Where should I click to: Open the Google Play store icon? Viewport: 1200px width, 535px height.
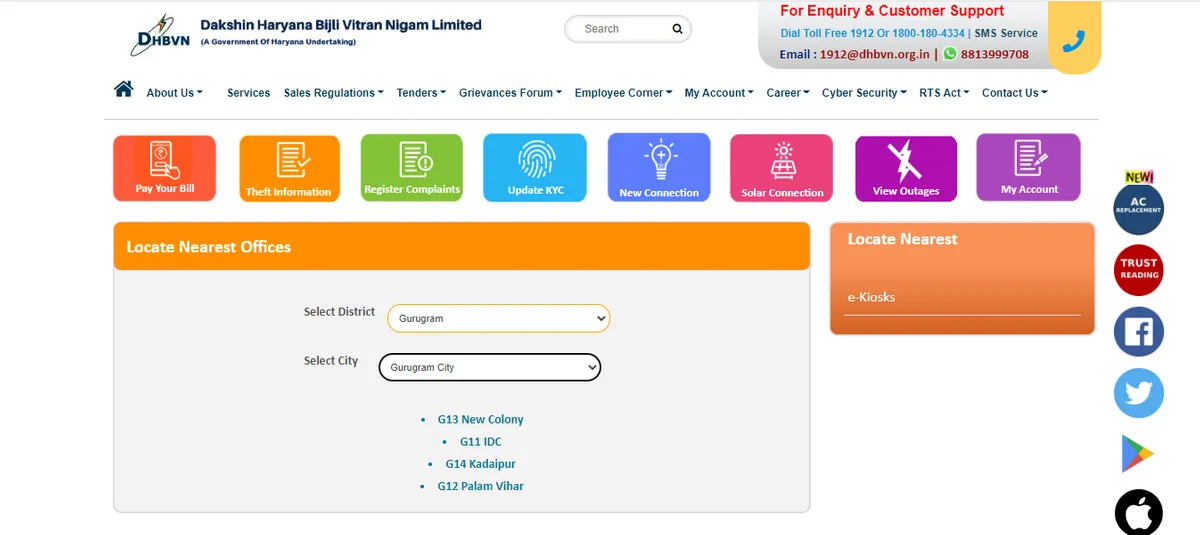click(1137, 454)
